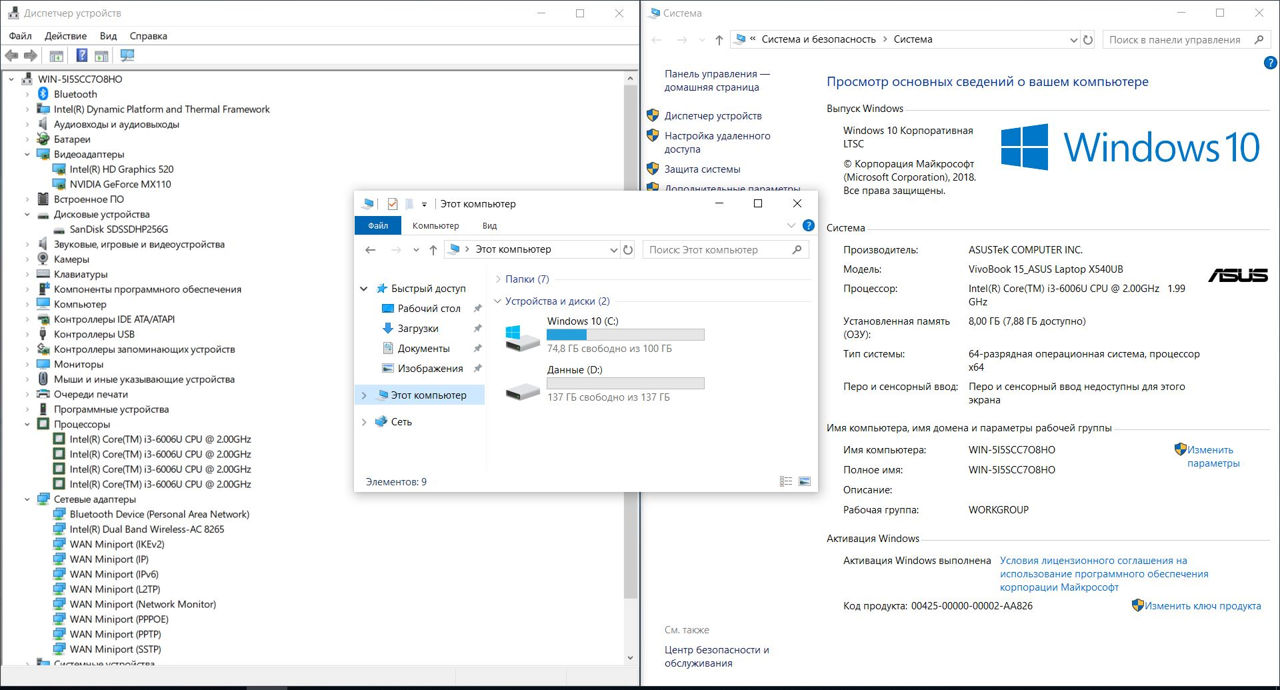Click the Батареи battery icon in the device tree
Viewport: 1280px width, 690px height.
coord(43,139)
